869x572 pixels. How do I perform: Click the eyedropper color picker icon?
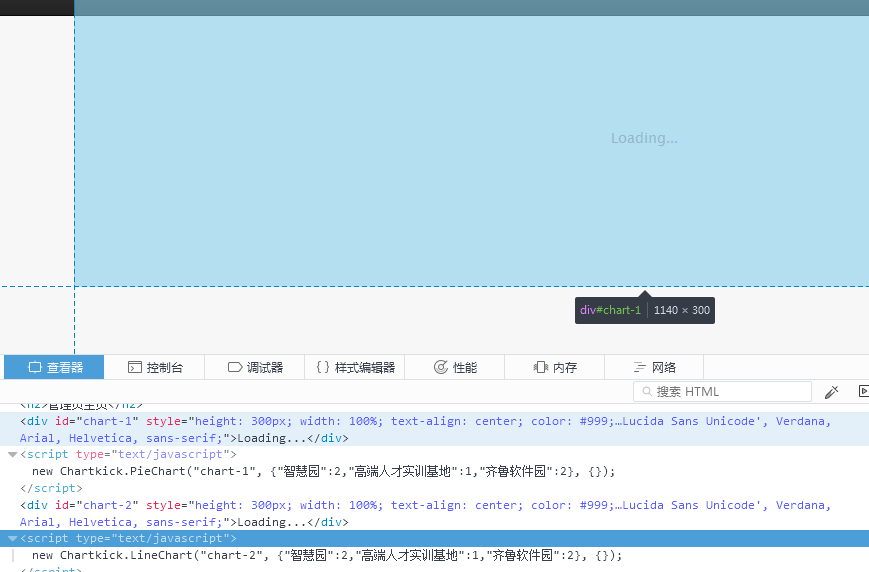[x=831, y=392]
